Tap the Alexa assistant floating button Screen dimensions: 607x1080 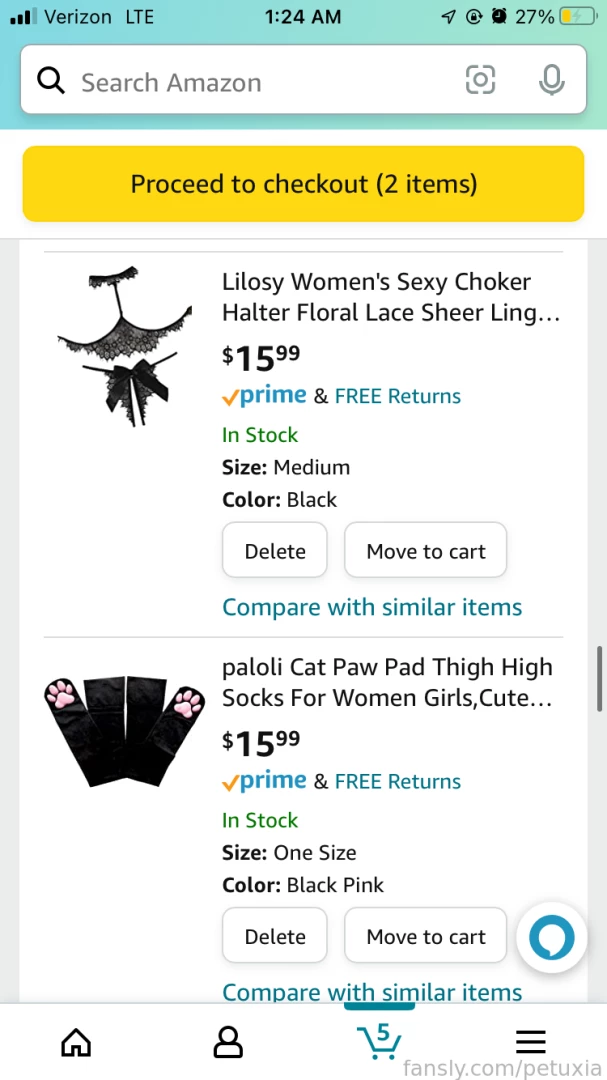[551, 937]
